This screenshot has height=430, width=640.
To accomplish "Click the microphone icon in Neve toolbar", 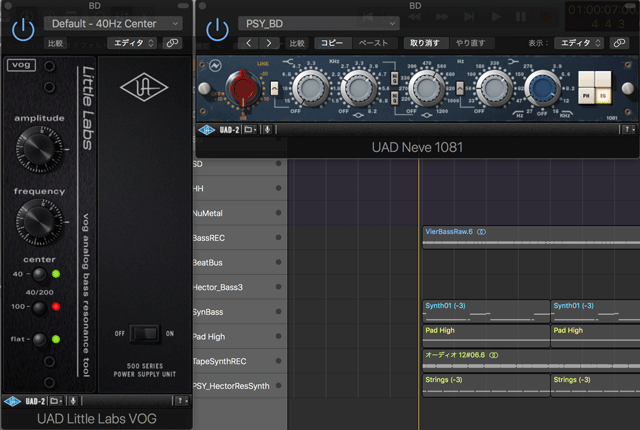I will pyautogui.click(x=267, y=130).
